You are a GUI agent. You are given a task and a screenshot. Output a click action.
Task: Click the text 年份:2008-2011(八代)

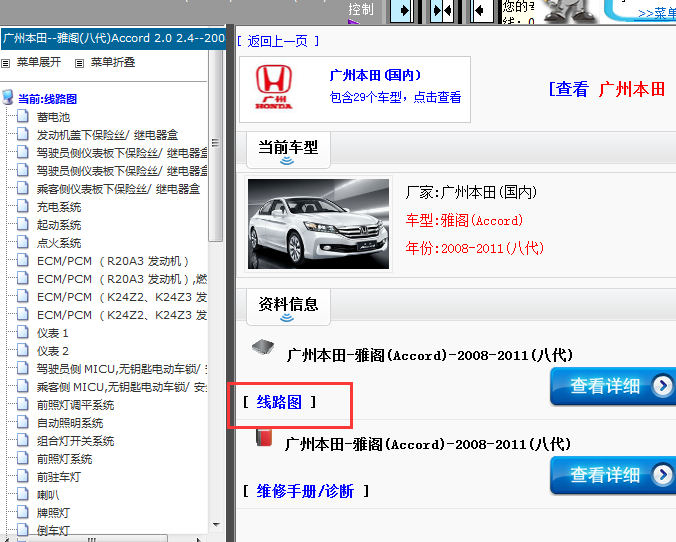coord(475,248)
